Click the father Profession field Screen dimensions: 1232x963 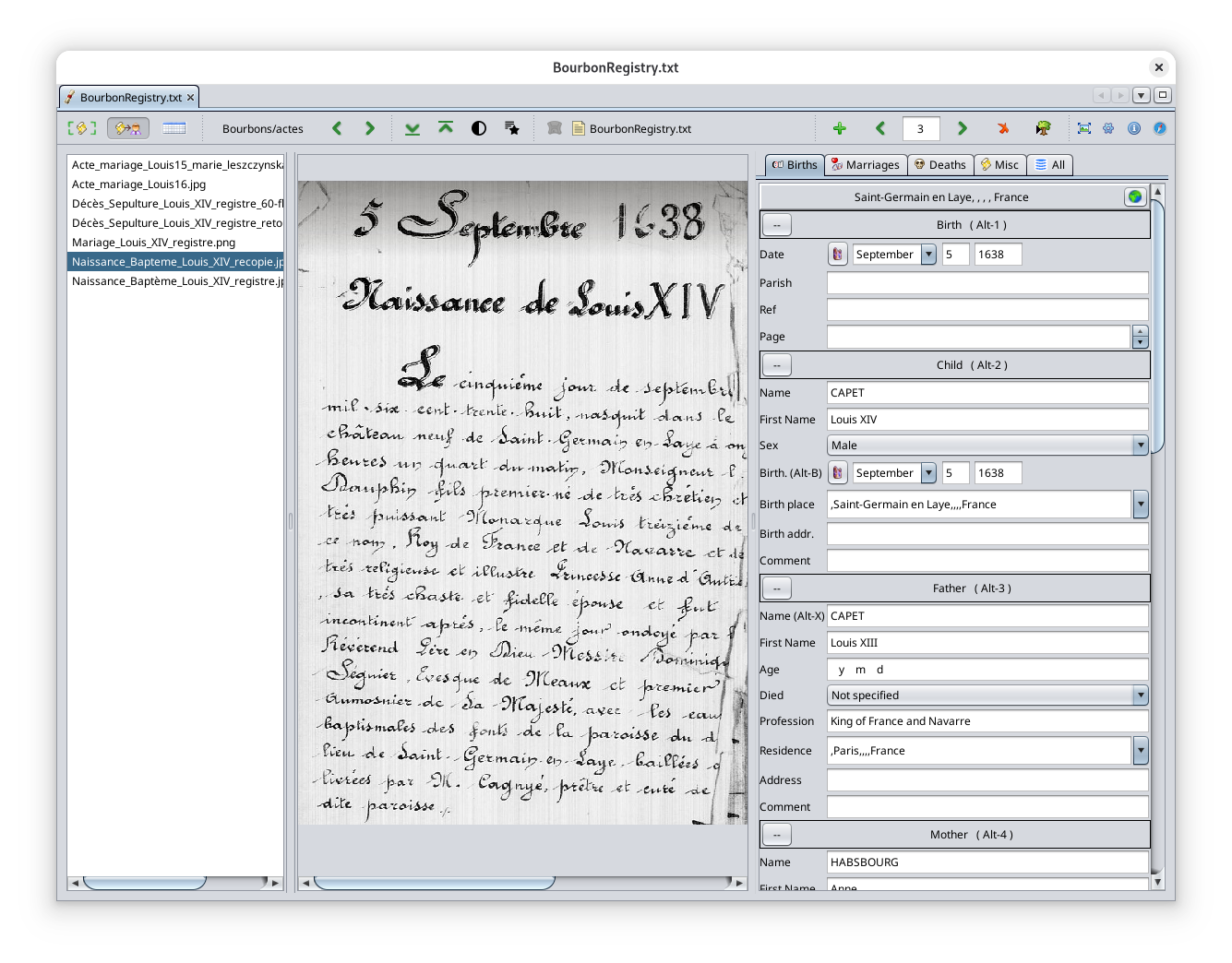(987, 721)
